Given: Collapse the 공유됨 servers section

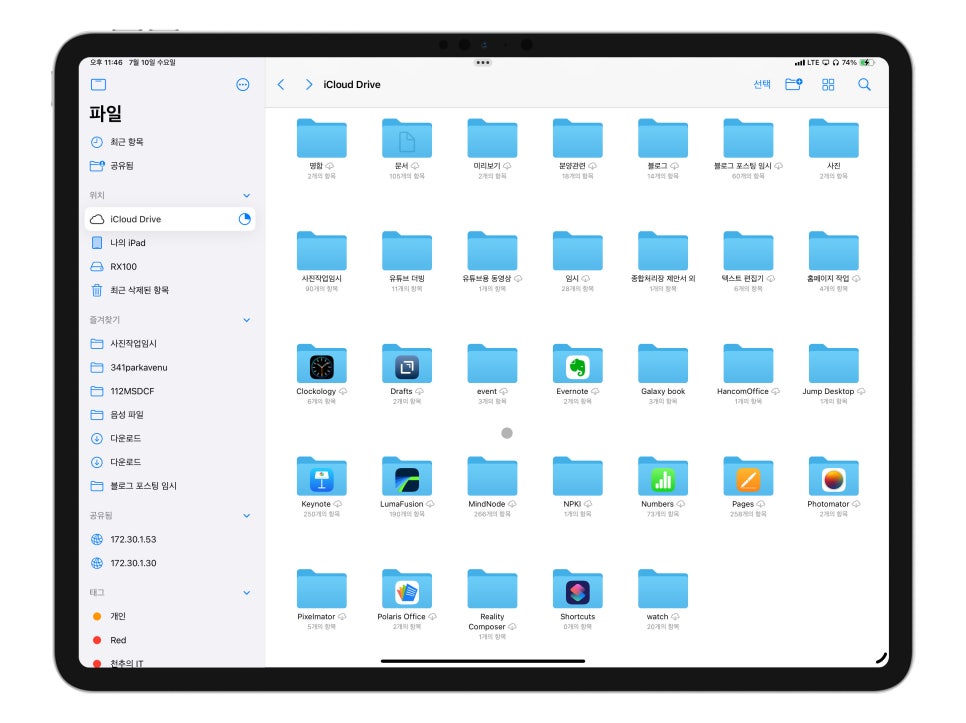Looking at the screenshot, I should 246,515.
